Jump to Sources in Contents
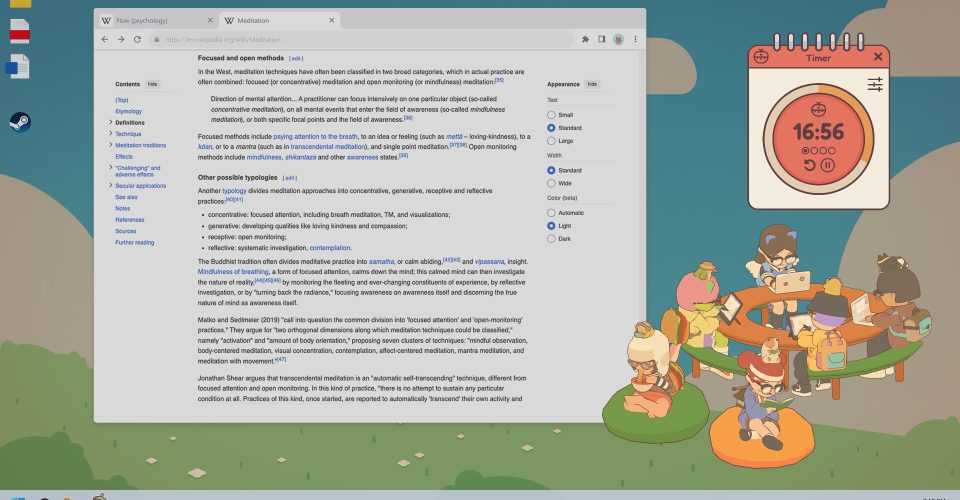 (126, 231)
